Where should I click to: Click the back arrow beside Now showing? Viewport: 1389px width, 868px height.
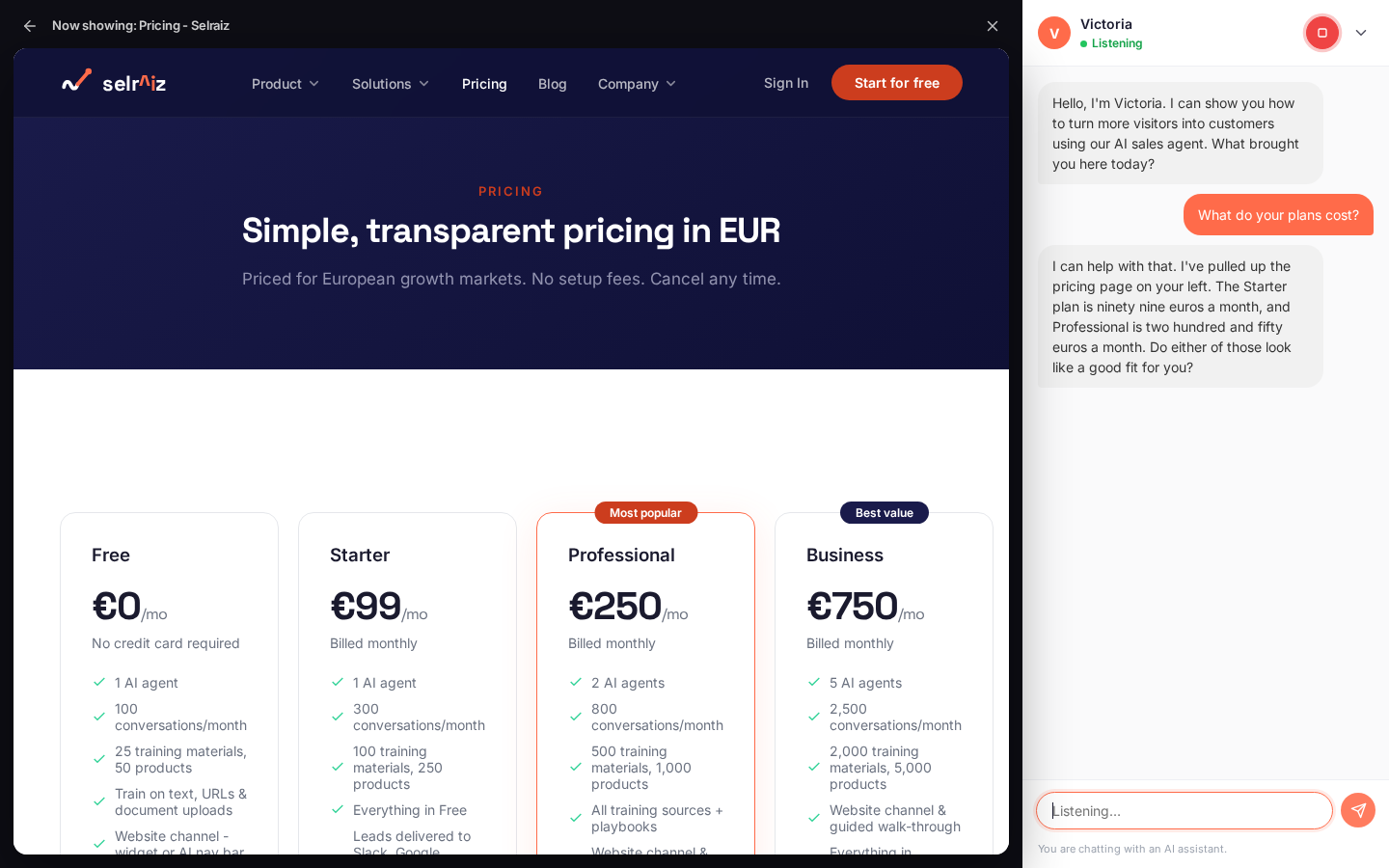coord(29,26)
